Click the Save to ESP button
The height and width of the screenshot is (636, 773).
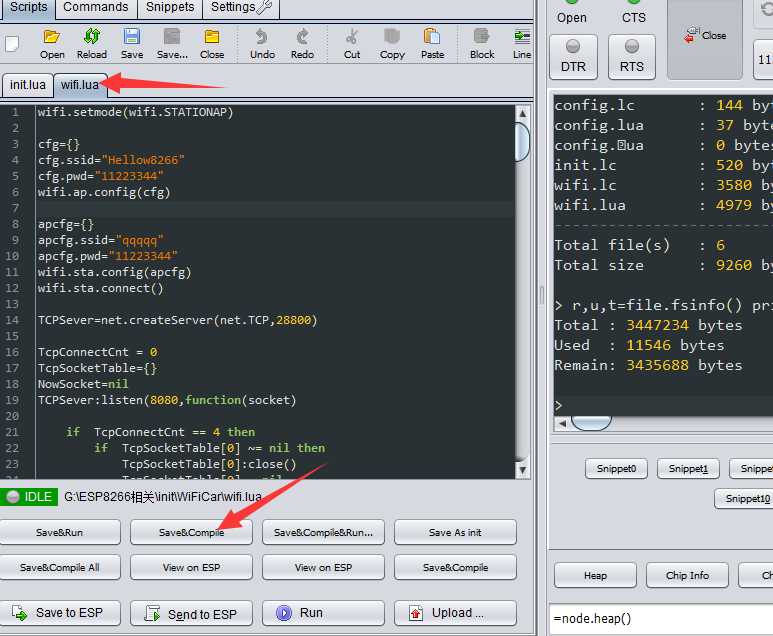[x=60, y=613]
